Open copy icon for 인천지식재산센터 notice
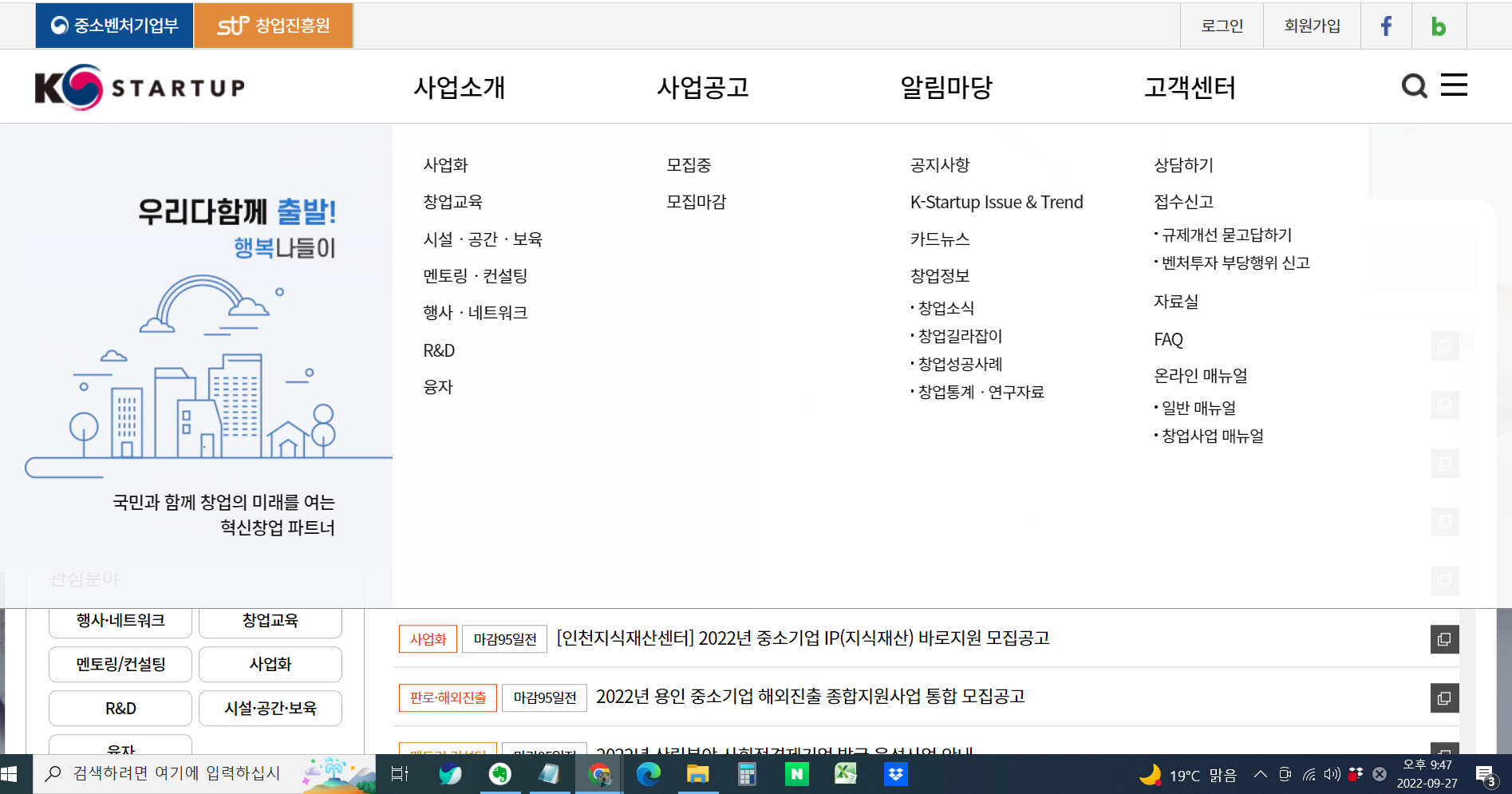The width and height of the screenshot is (1512, 794). tap(1444, 639)
